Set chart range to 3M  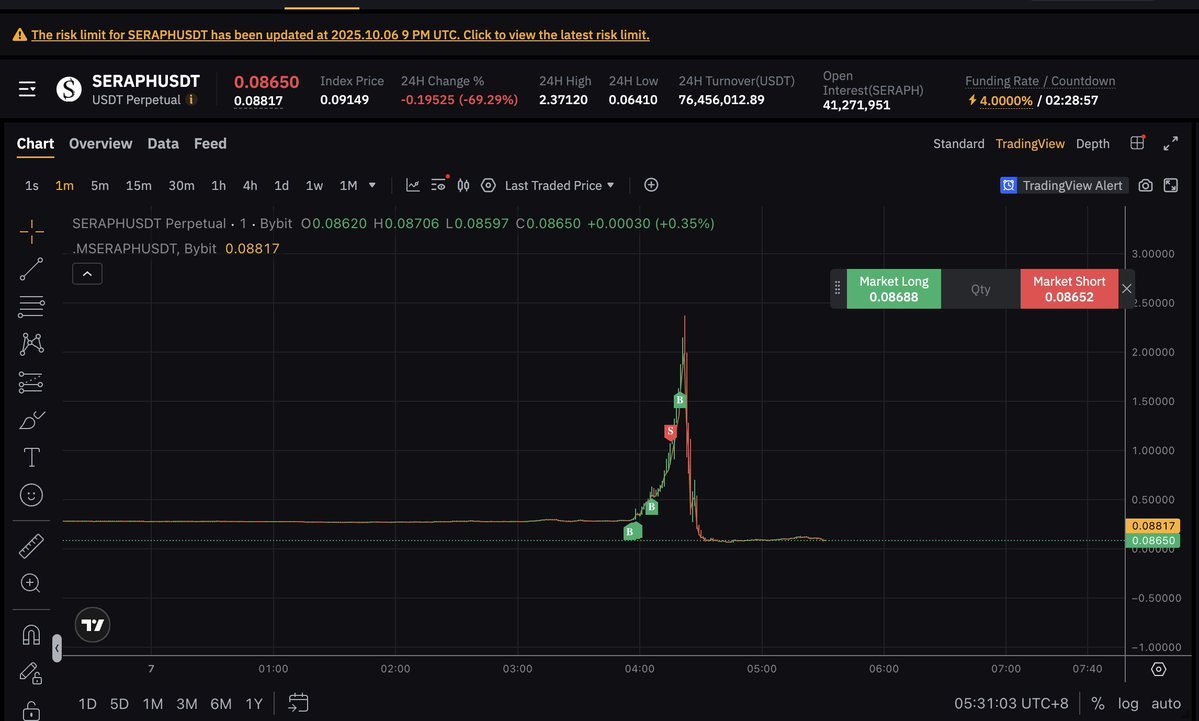[x=187, y=703]
